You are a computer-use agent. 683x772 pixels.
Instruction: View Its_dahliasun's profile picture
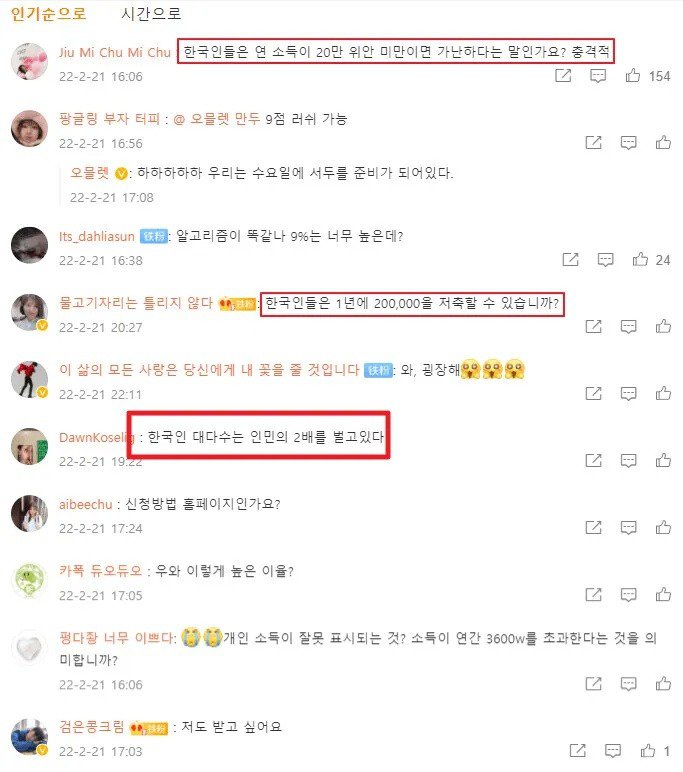click(30, 245)
